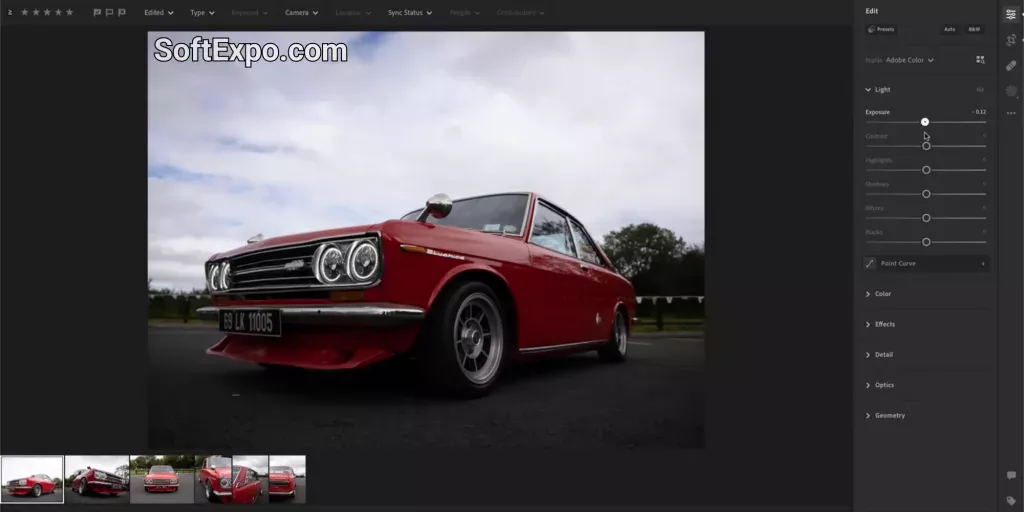Image resolution: width=1024 pixels, height=512 pixels.
Task: Click the Edit panel heading
Action: point(872,11)
